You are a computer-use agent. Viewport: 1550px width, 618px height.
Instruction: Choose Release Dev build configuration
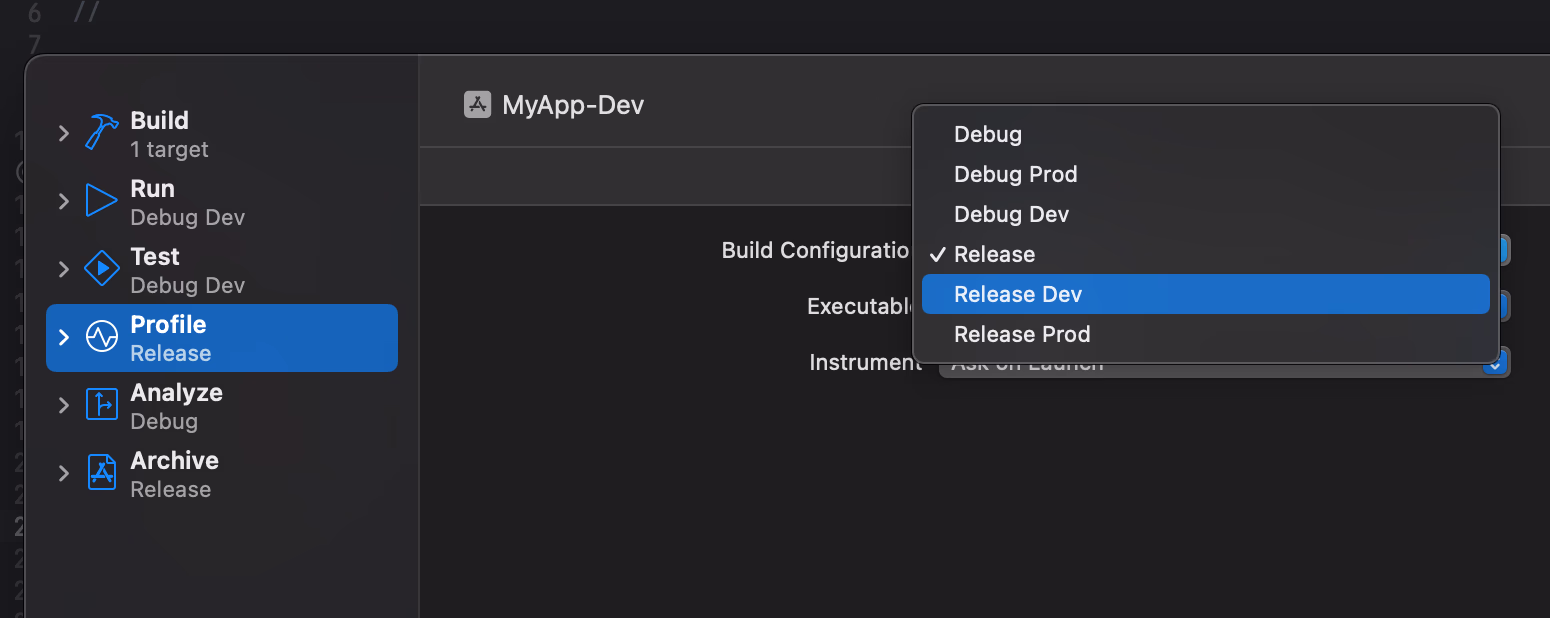pyautogui.click(x=1018, y=294)
